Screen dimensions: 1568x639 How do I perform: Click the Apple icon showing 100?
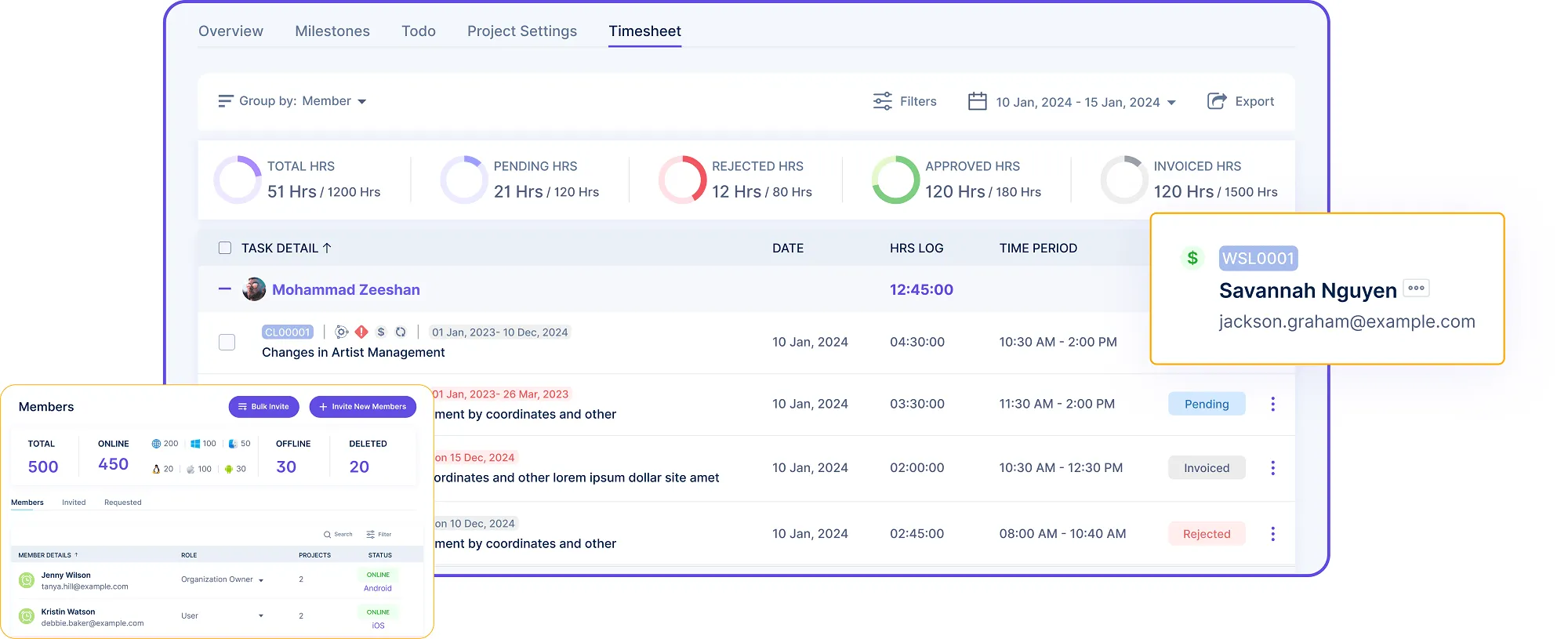point(191,469)
